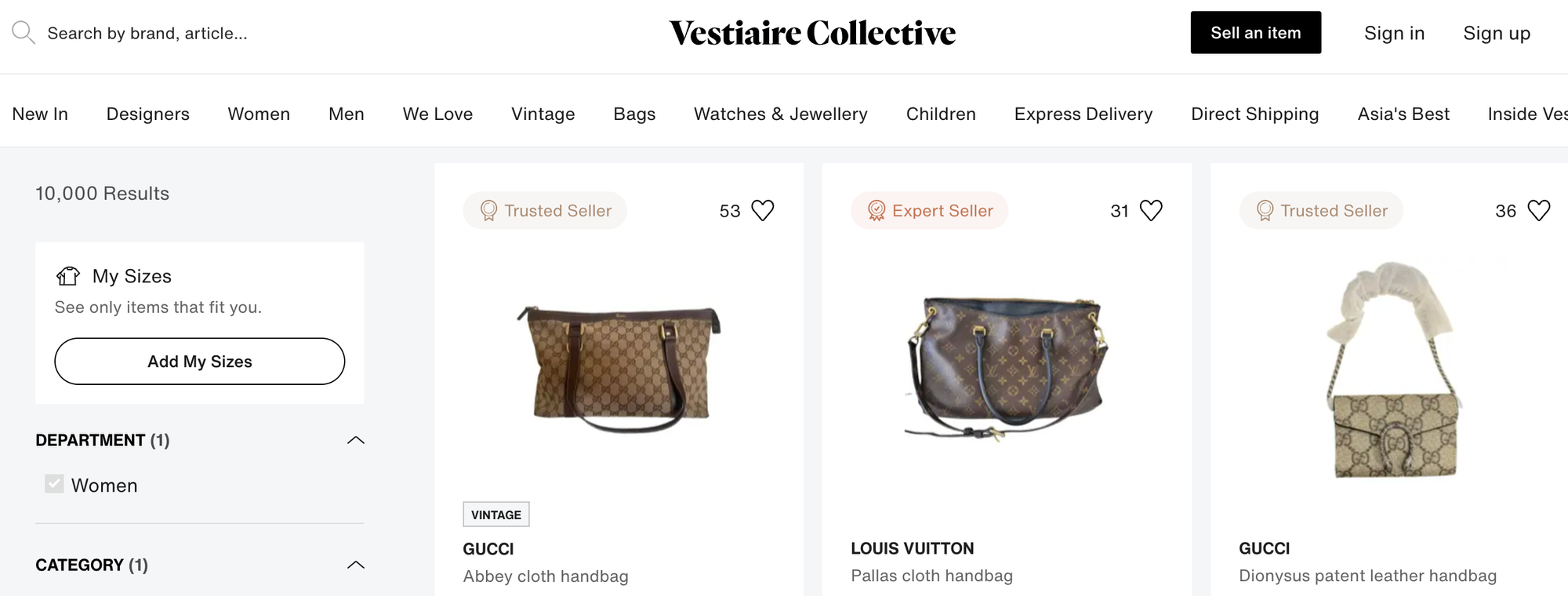Click the t-shirt icon next to My Sizes

[68, 276]
